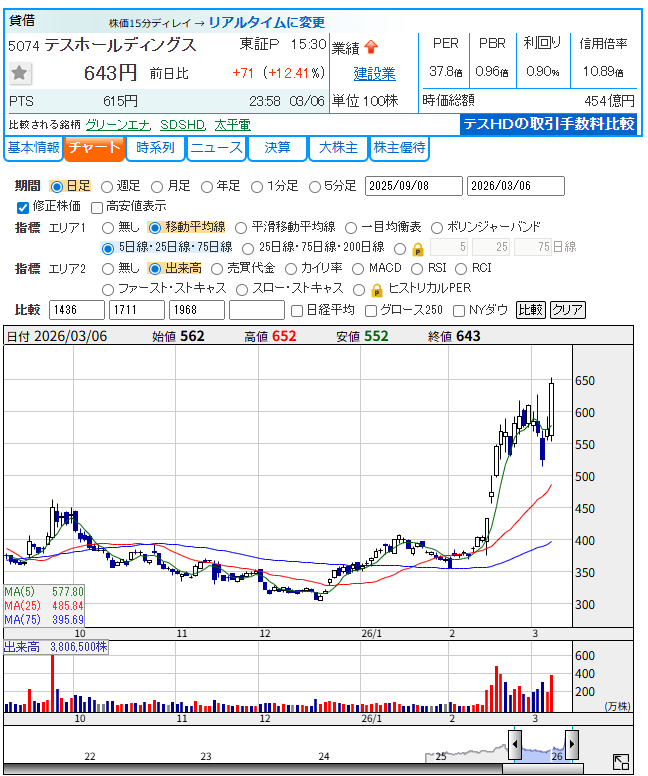Select the 日足 period radio button

tap(57, 187)
